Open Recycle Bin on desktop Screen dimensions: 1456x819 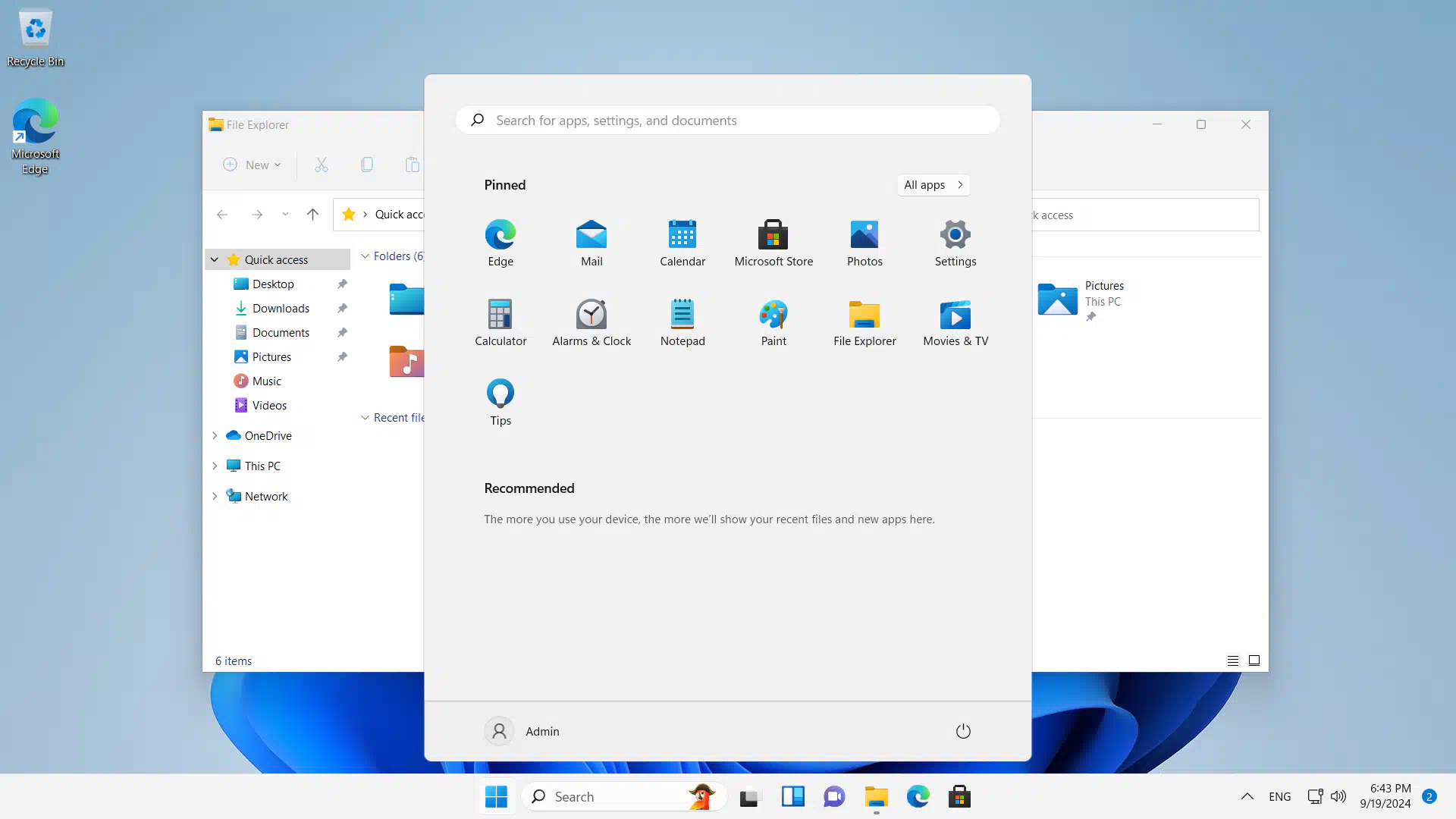(x=36, y=38)
